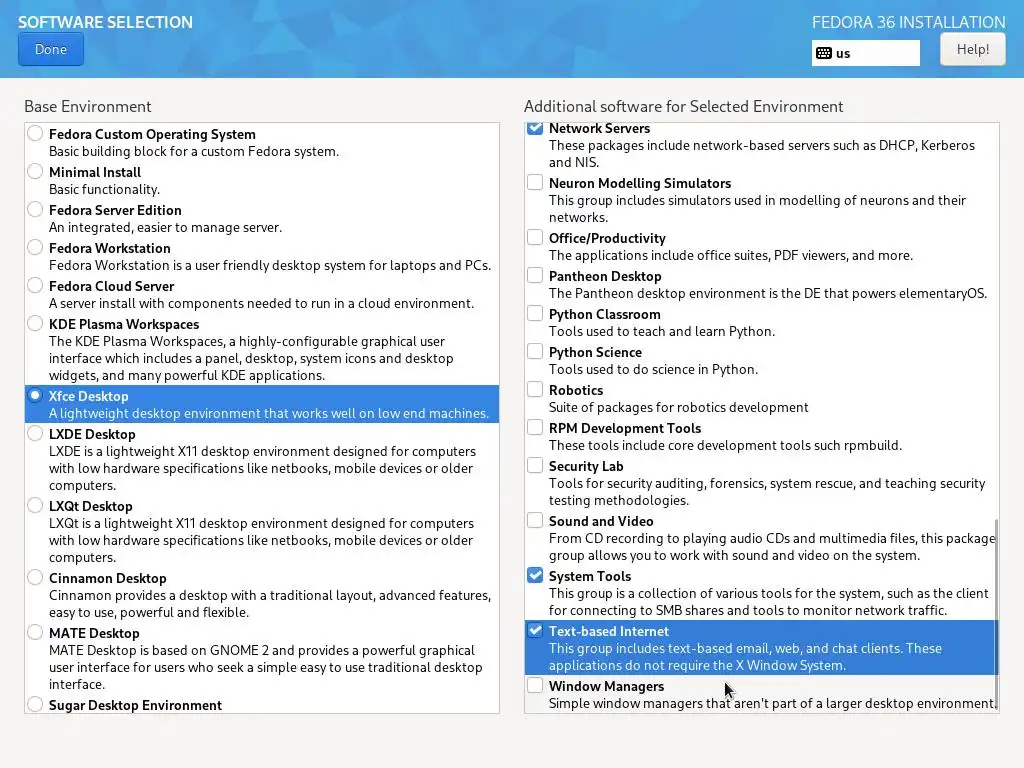The width and height of the screenshot is (1024, 768).
Task: Select the Minimal Install radio button
Action: coord(35,171)
